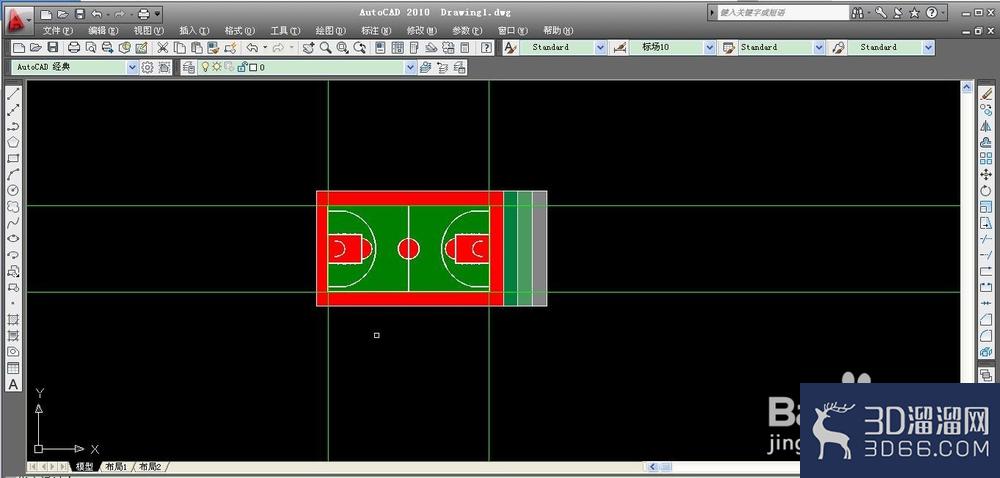
Task: Select the Line draw tool
Action: point(13,94)
